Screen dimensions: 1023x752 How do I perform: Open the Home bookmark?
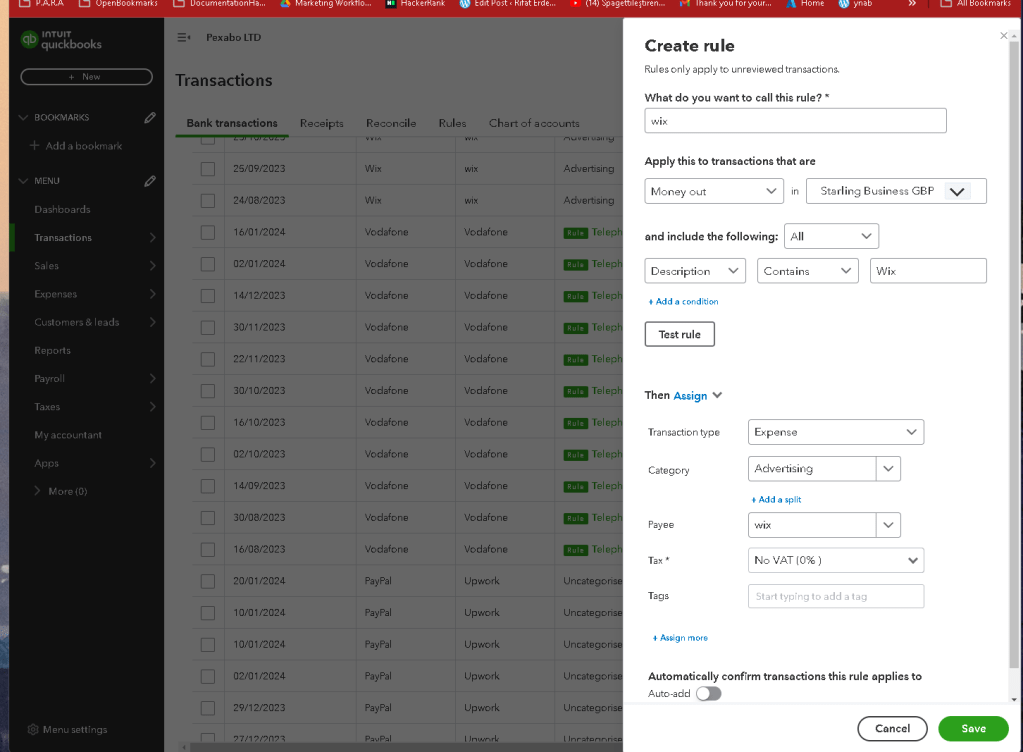805,4
